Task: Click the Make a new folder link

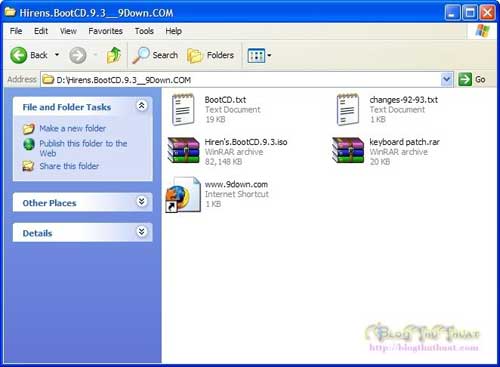Action: point(72,128)
